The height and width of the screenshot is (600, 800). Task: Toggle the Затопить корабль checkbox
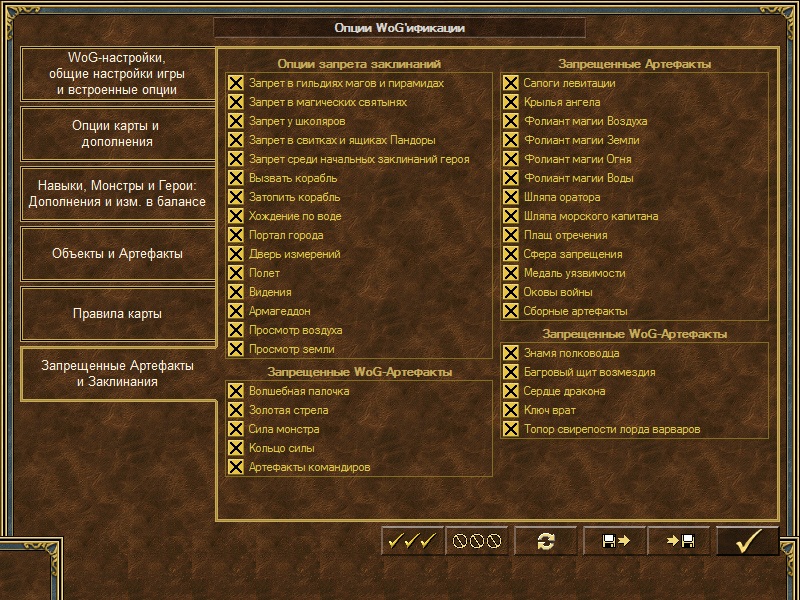(x=236, y=197)
